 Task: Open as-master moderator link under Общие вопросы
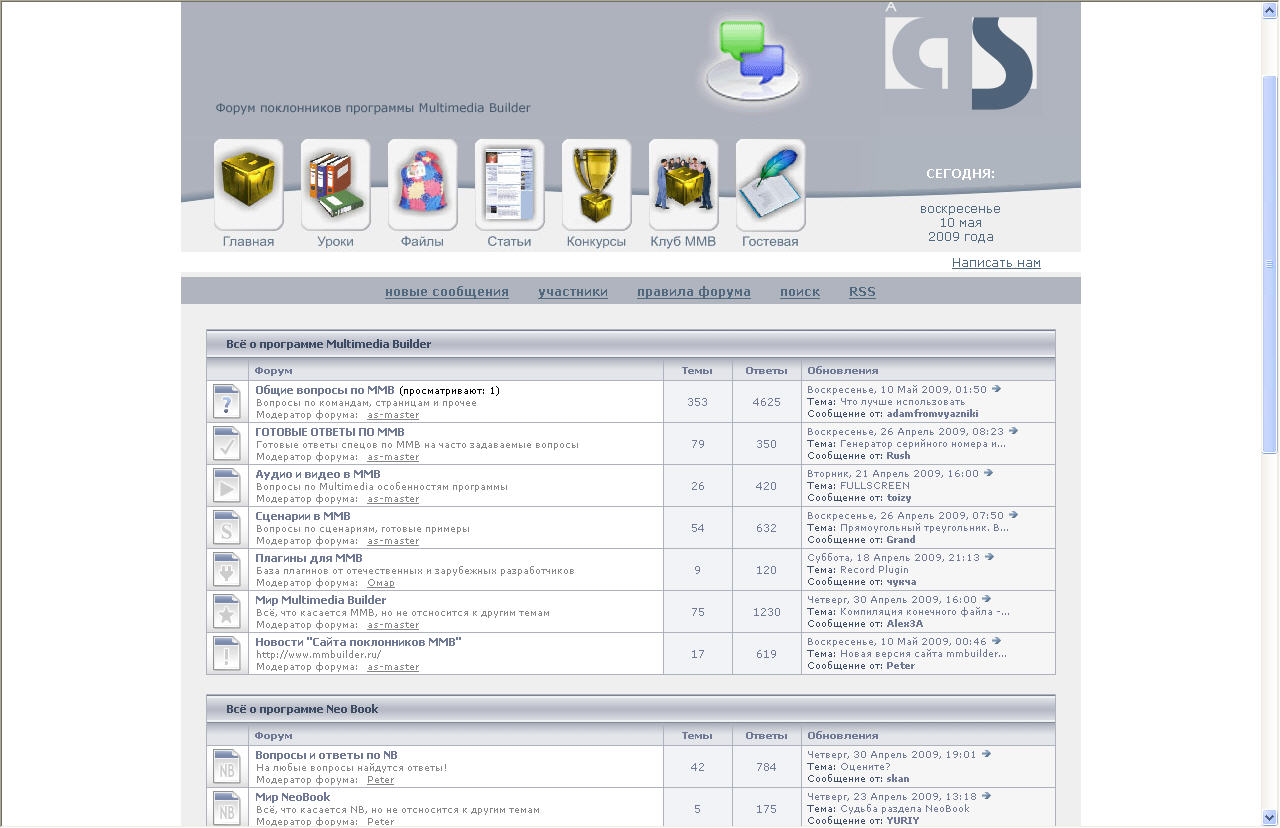pos(393,415)
